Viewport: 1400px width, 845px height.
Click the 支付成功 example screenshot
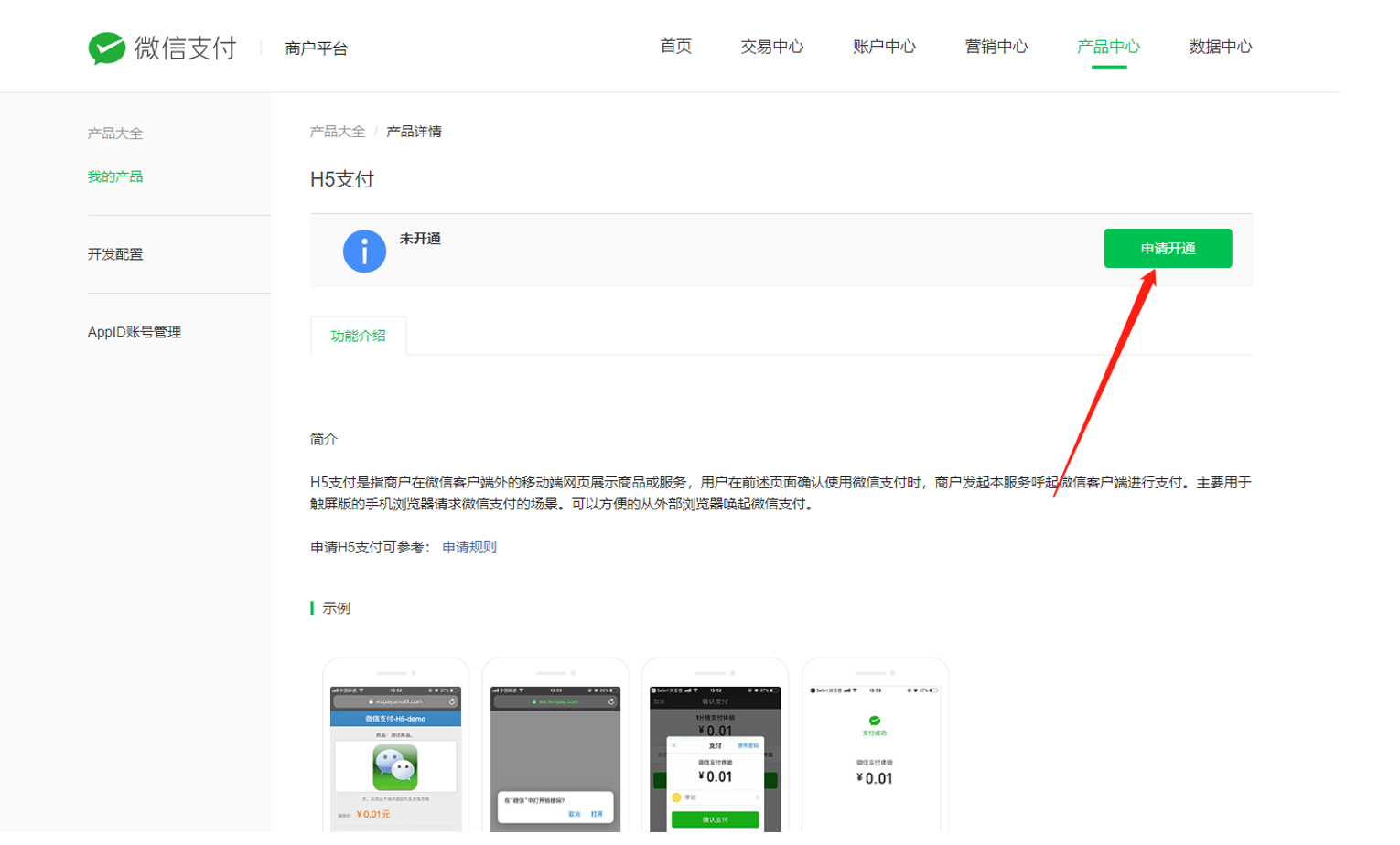(875, 745)
